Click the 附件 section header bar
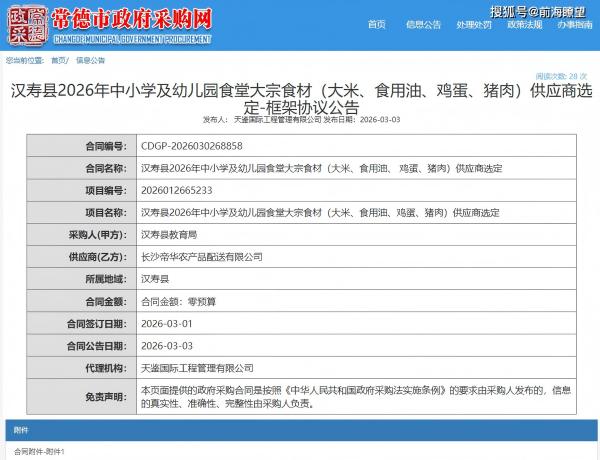 300,430
